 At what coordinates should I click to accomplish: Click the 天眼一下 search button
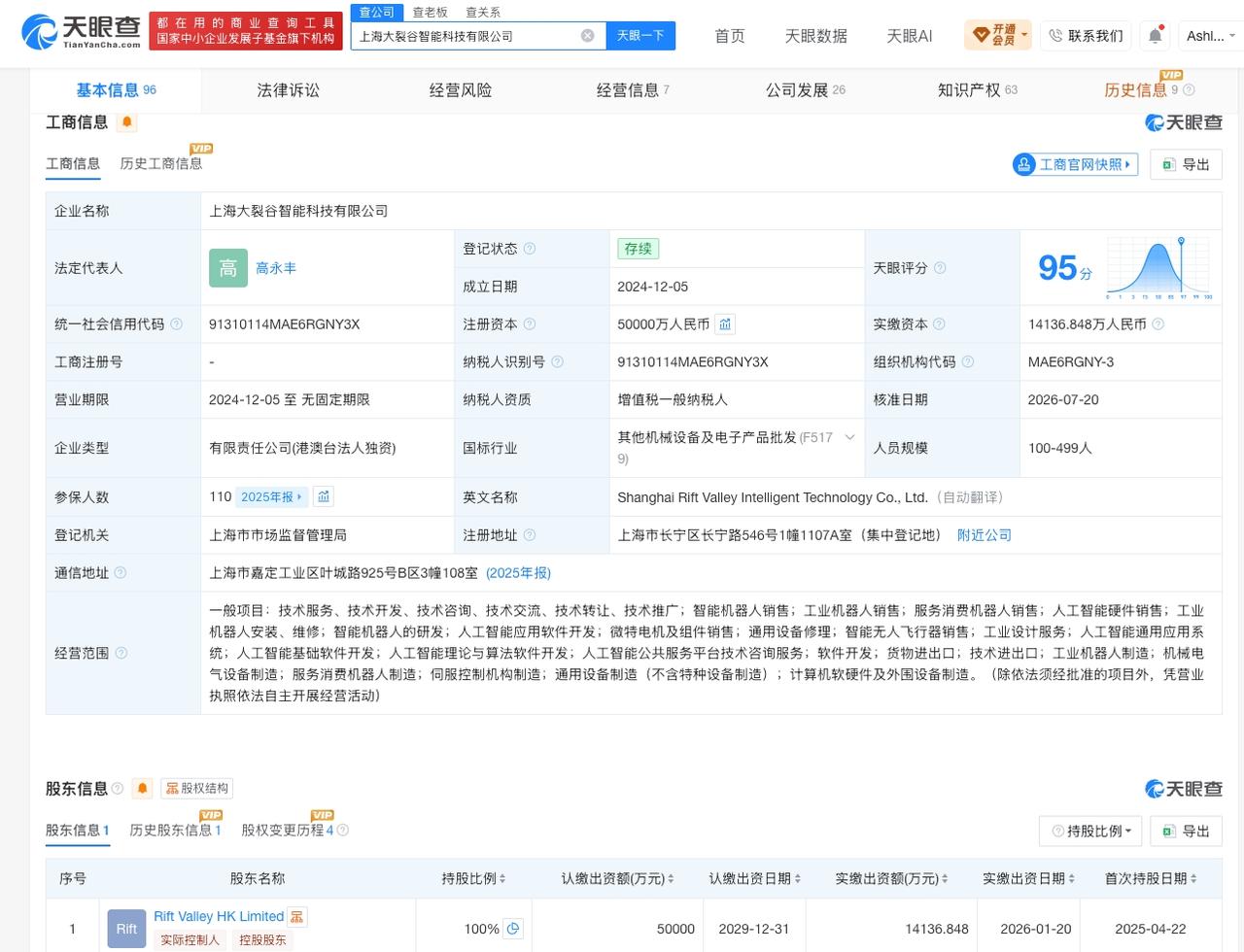tap(640, 36)
